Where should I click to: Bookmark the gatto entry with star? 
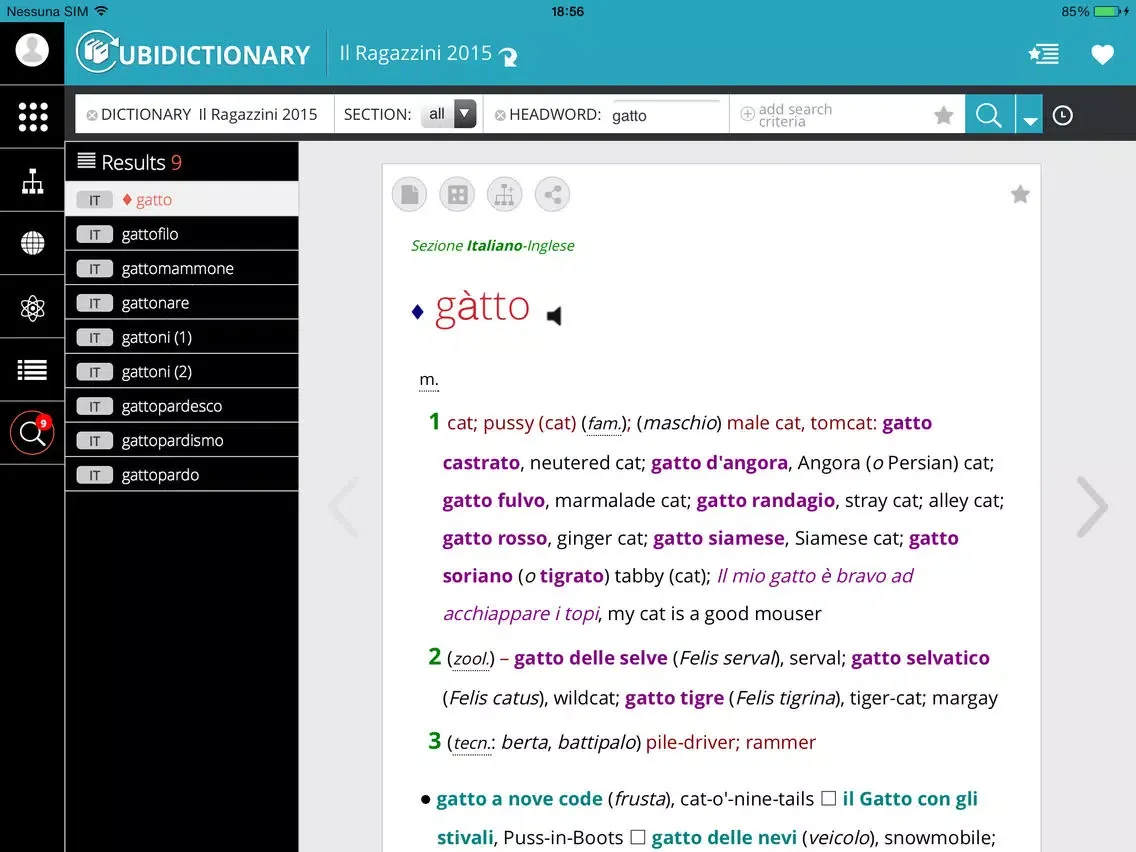pos(1020,194)
